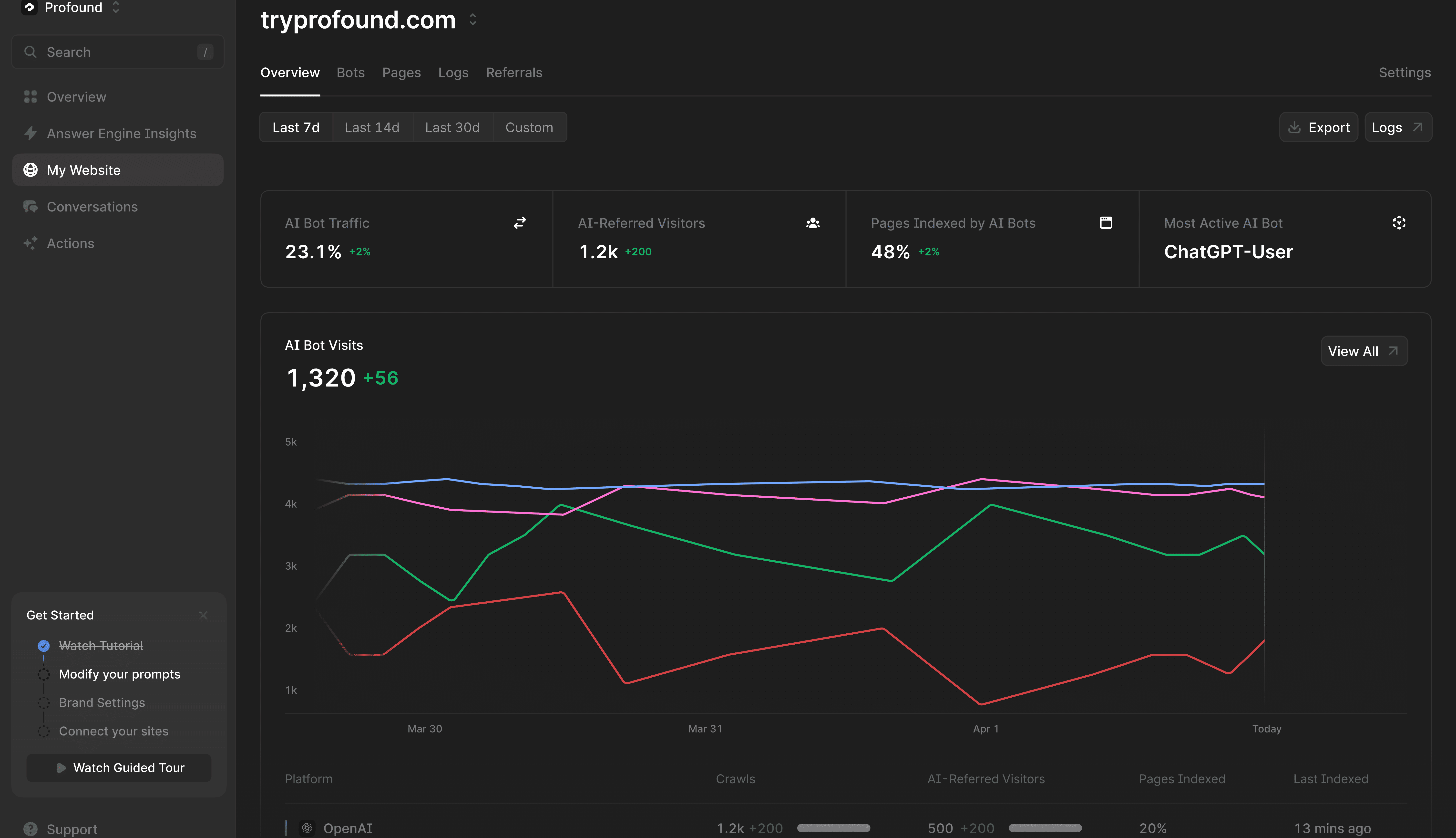The image size is (1456, 838).
Task: Click the 23.1% AI Bot Traffic value
Action: click(314, 251)
